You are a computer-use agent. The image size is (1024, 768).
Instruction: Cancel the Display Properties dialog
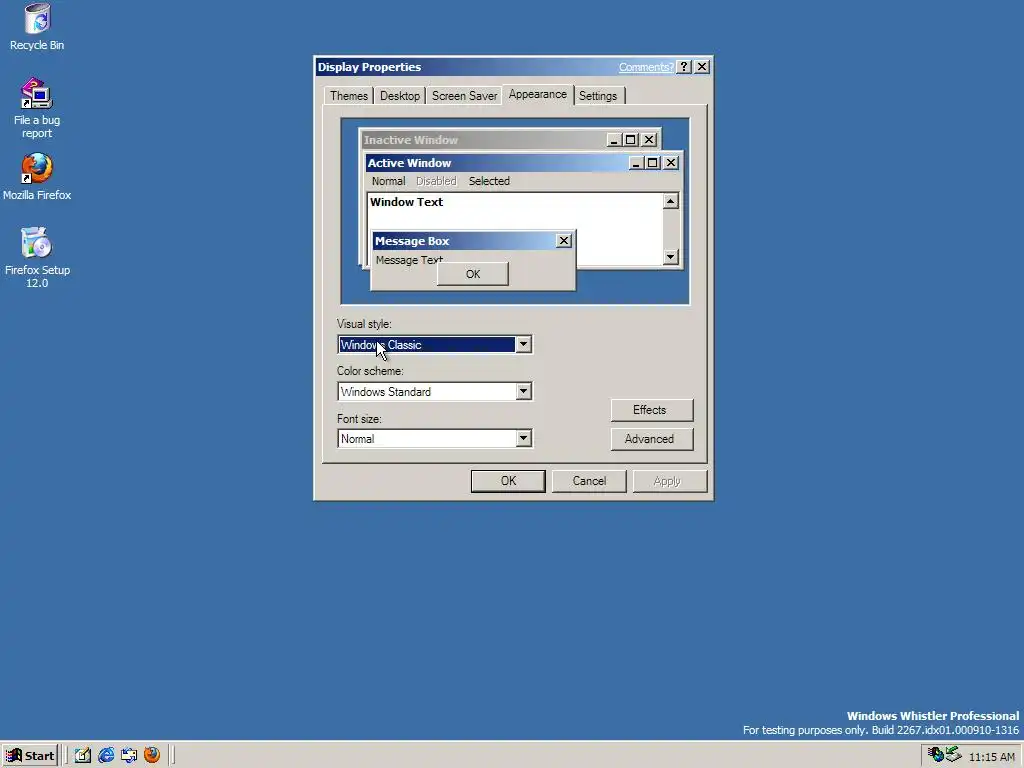589,481
